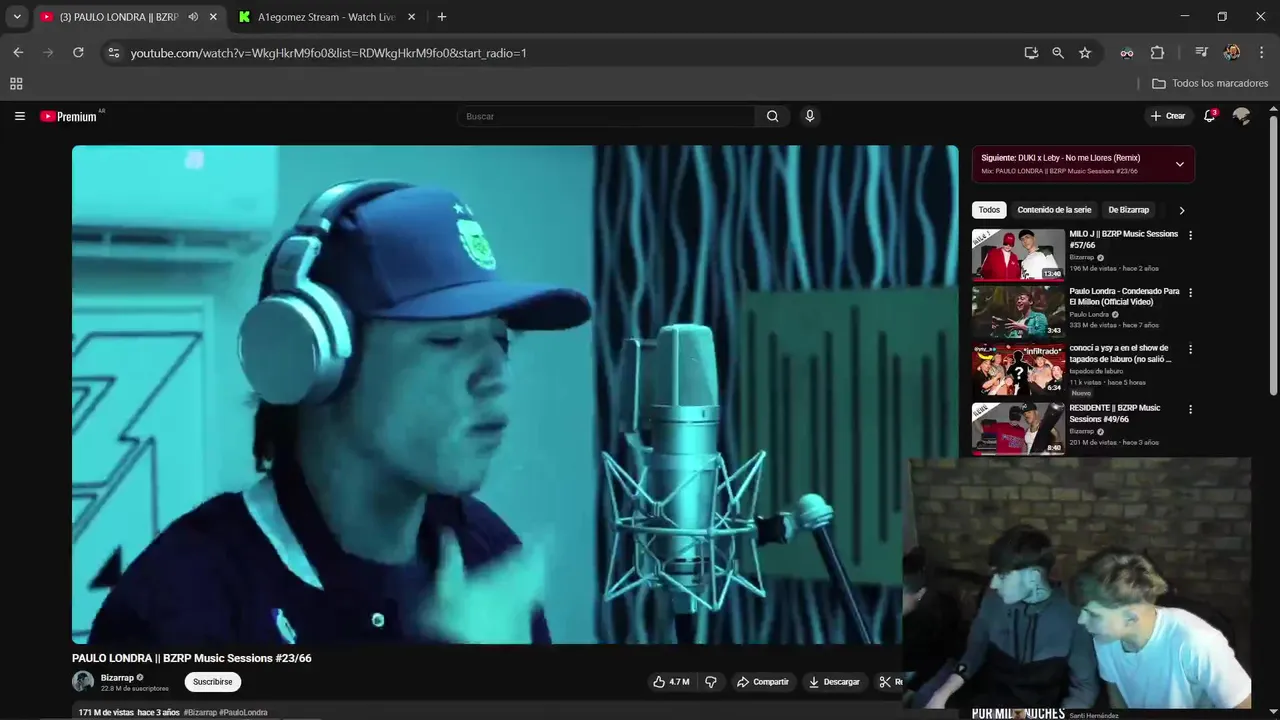1280x720 pixels.
Task: Click the #Bizarrap hashtag
Action: tap(200, 713)
